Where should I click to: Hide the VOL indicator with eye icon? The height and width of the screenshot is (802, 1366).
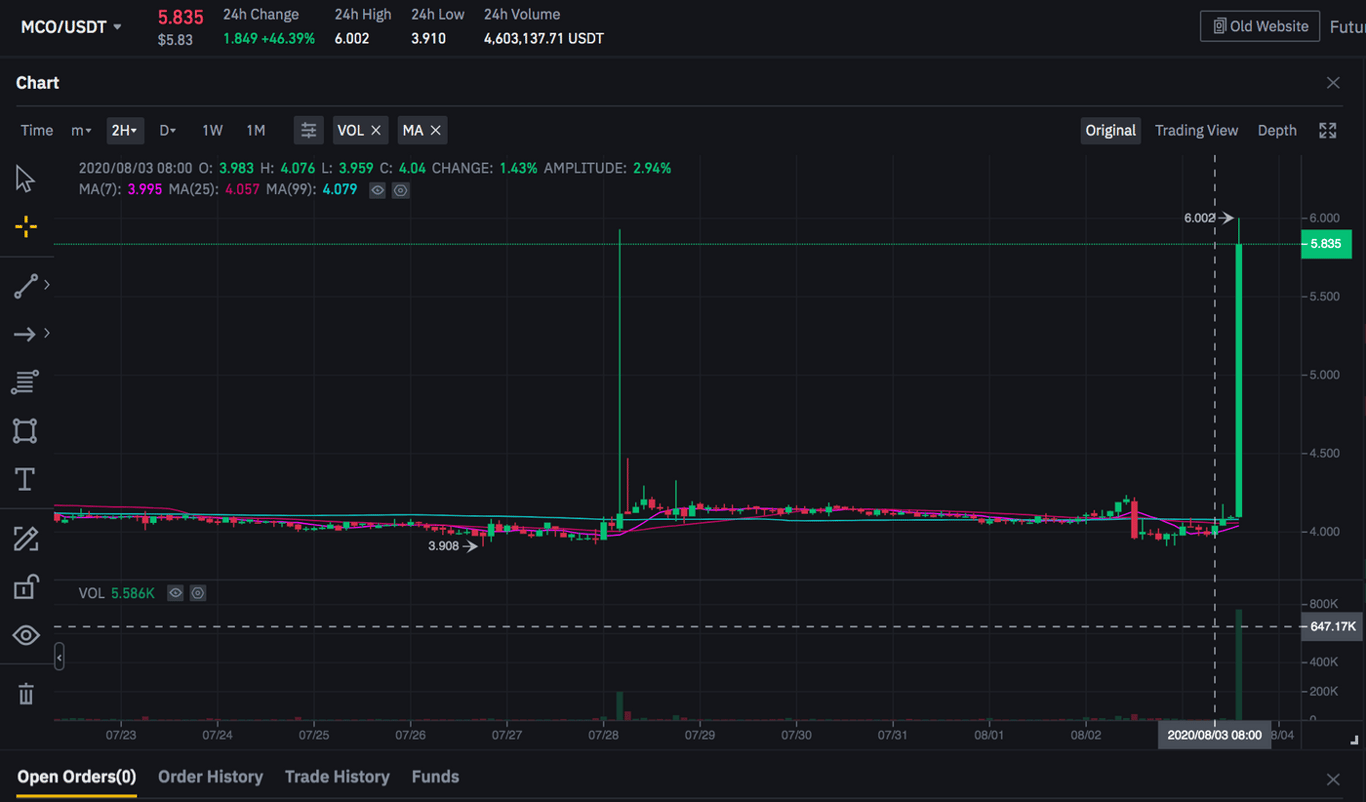point(175,593)
